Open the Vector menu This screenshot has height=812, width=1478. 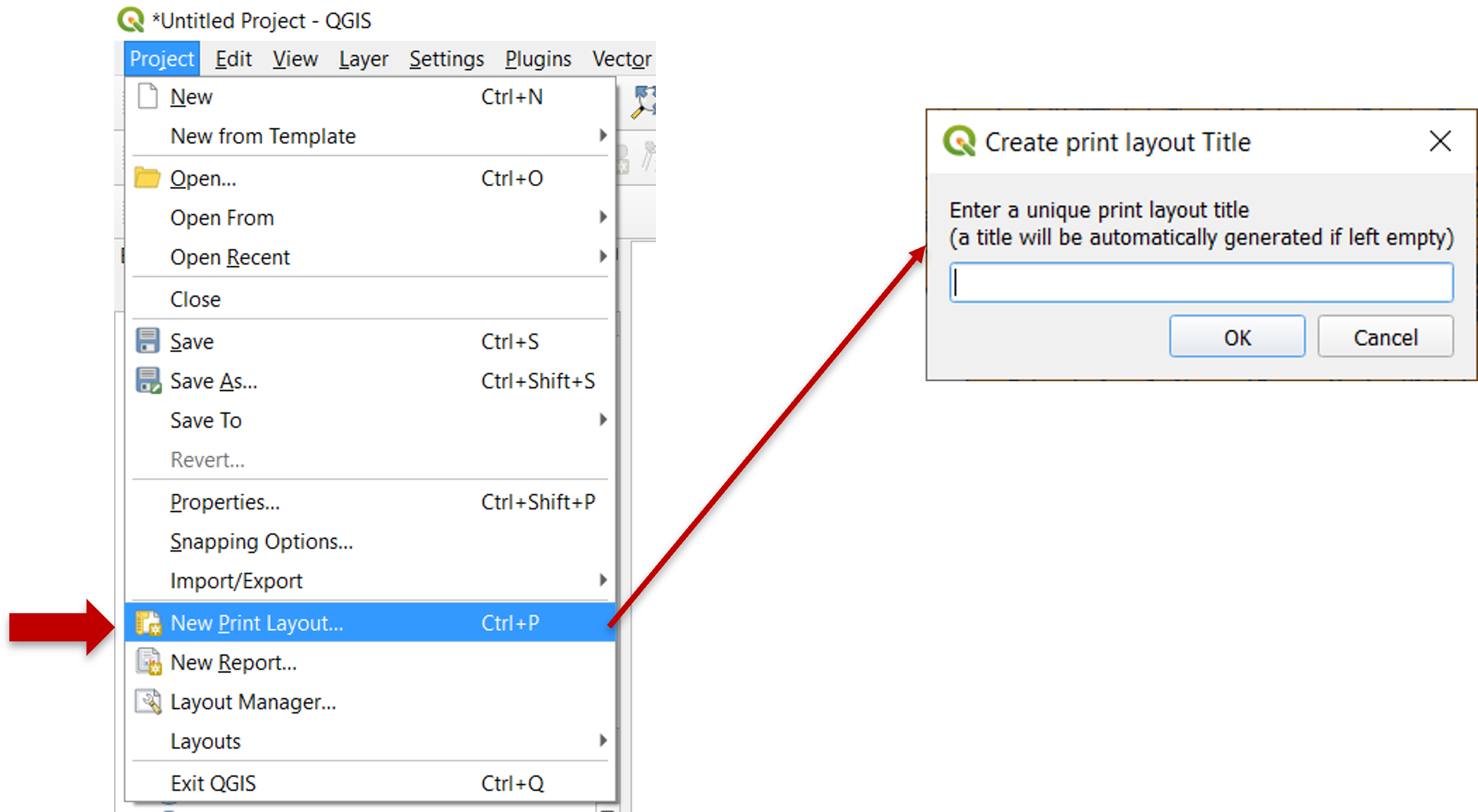pyautogui.click(x=622, y=59)
